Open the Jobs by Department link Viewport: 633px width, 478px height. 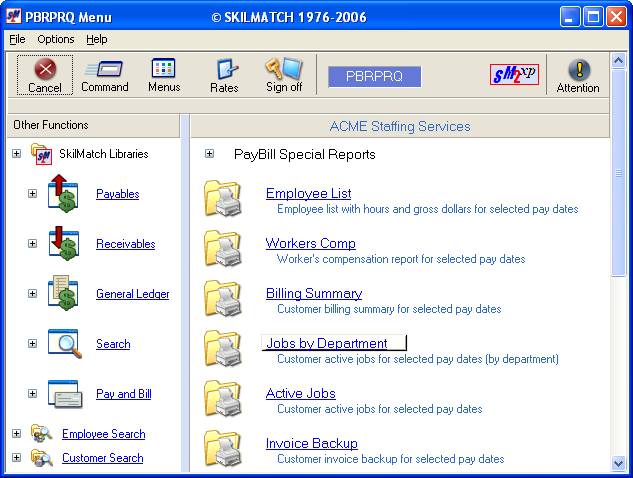(327, 344)
